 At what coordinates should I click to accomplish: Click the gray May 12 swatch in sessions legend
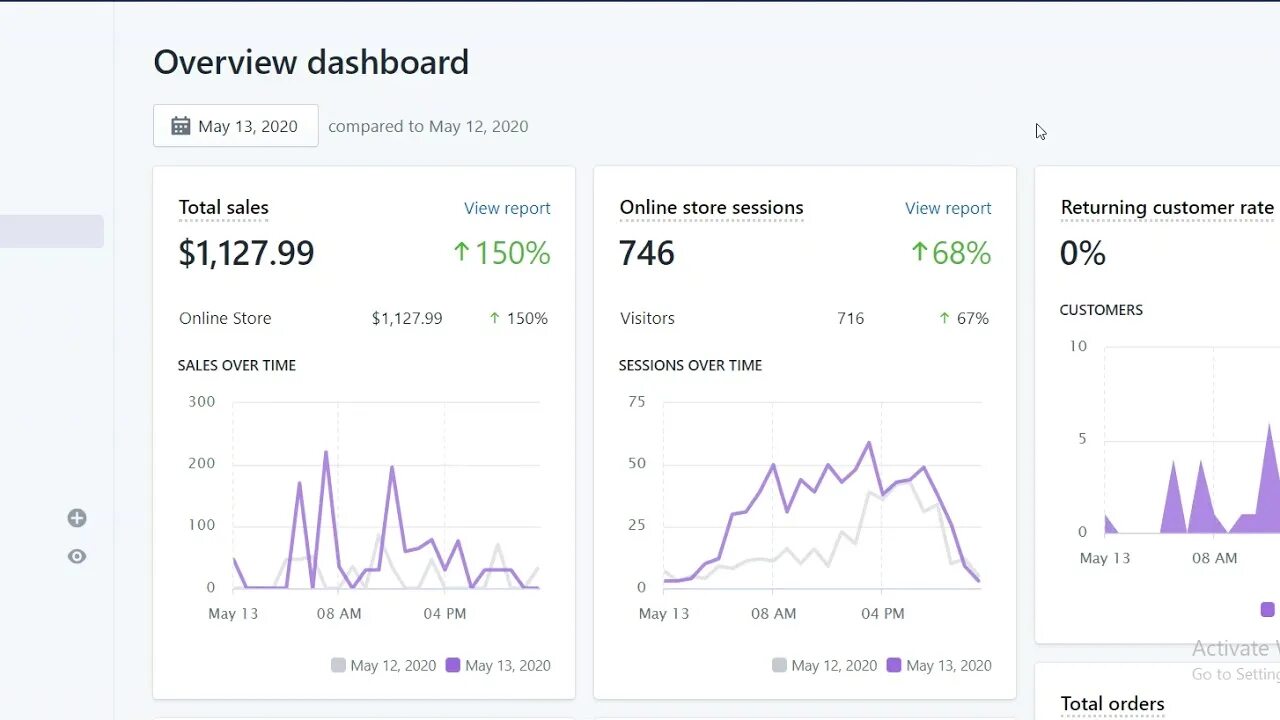click(779, 665)
